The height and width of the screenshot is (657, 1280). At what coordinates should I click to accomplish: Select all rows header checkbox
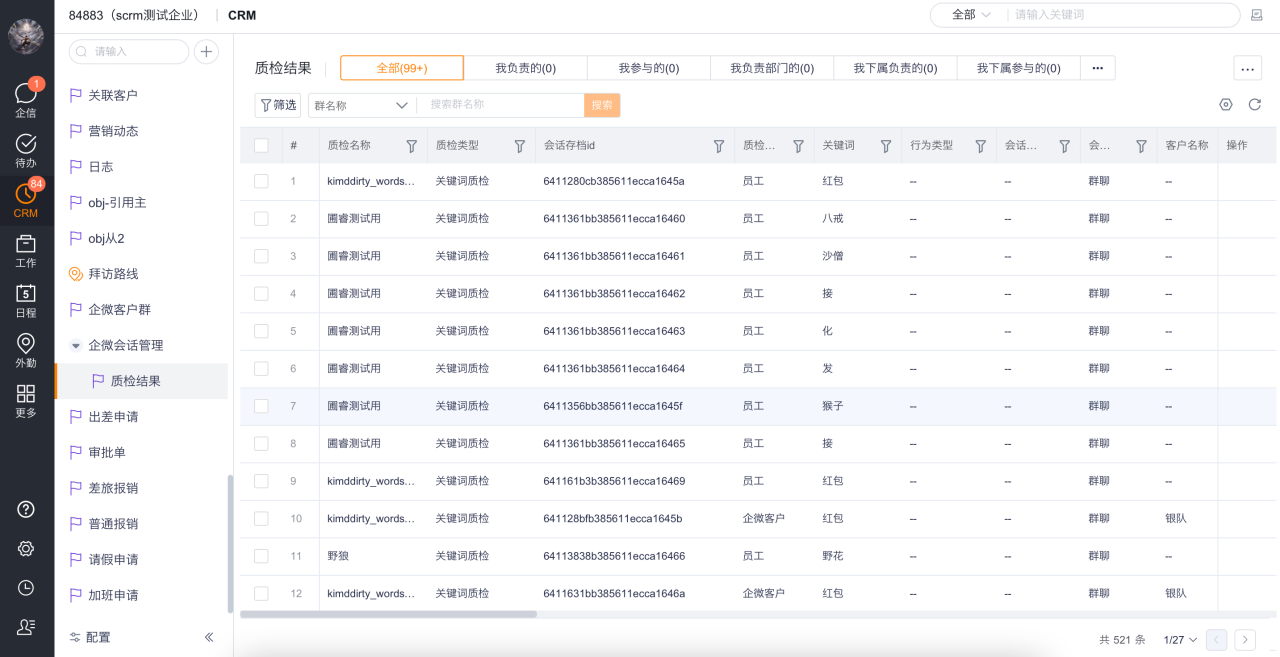(261, 146)
